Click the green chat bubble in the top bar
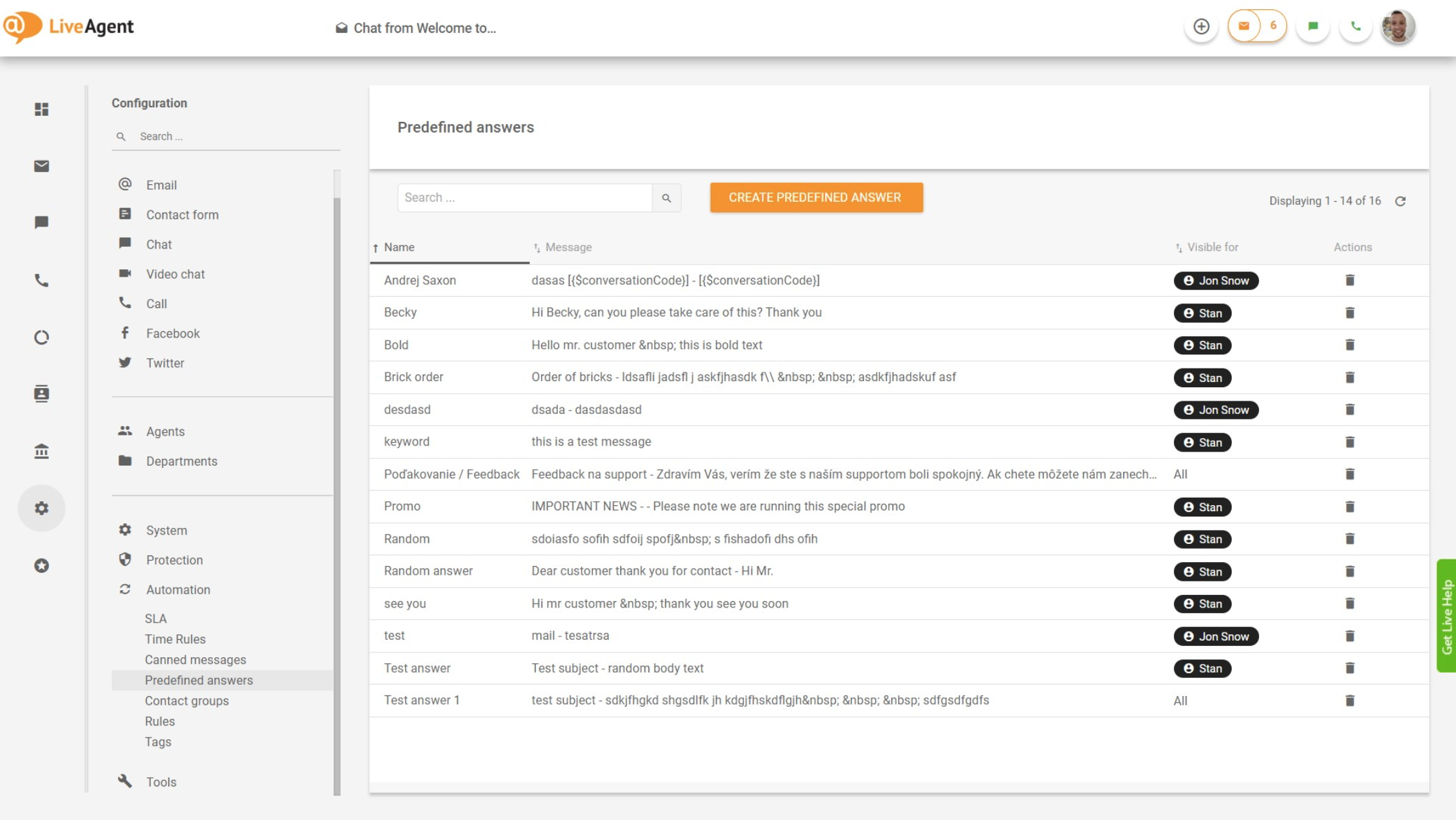The height and width of the screenshot is (820, 1456). coord(1313,27)
